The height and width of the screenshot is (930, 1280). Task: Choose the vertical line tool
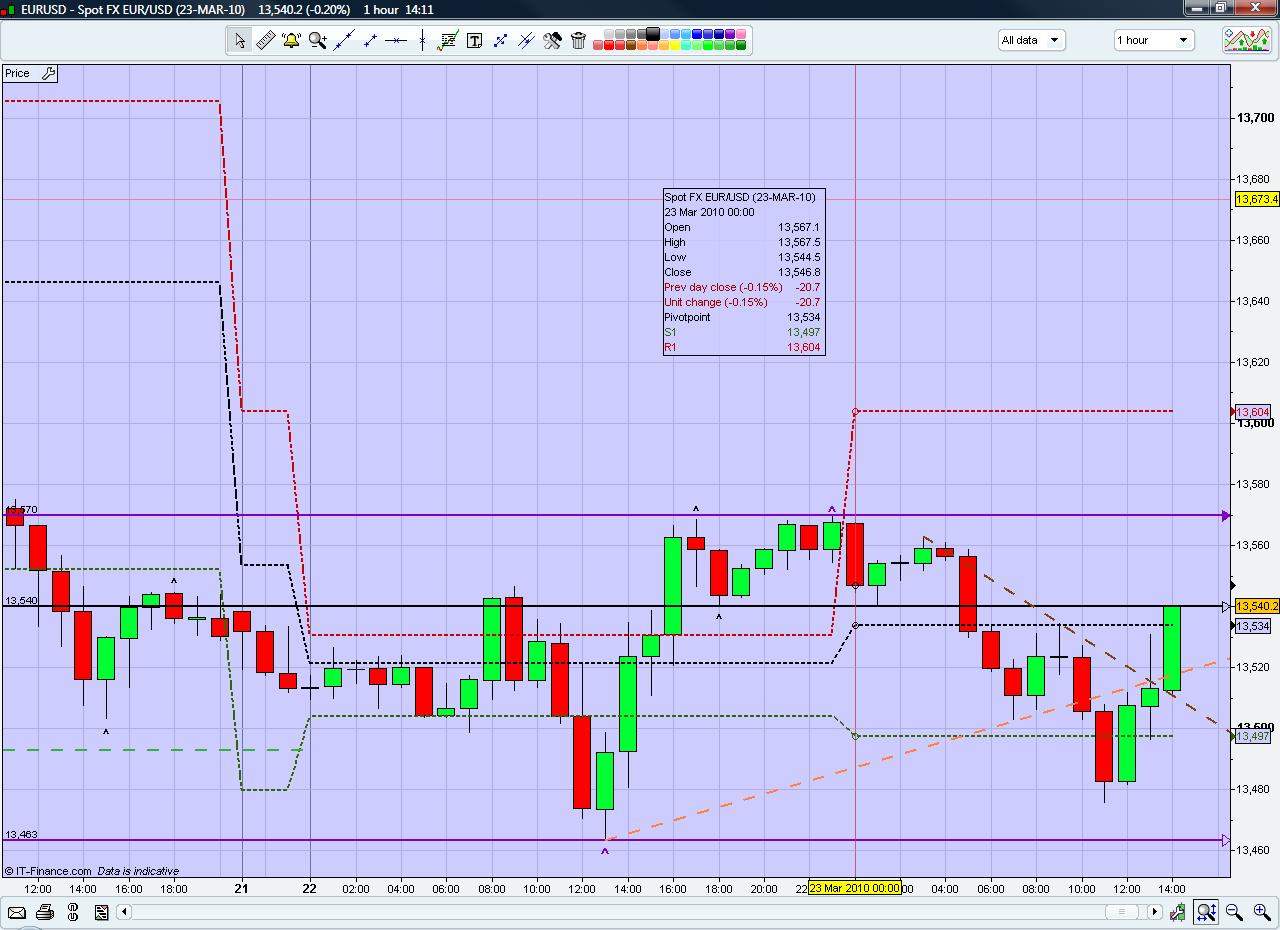point(422,40)
